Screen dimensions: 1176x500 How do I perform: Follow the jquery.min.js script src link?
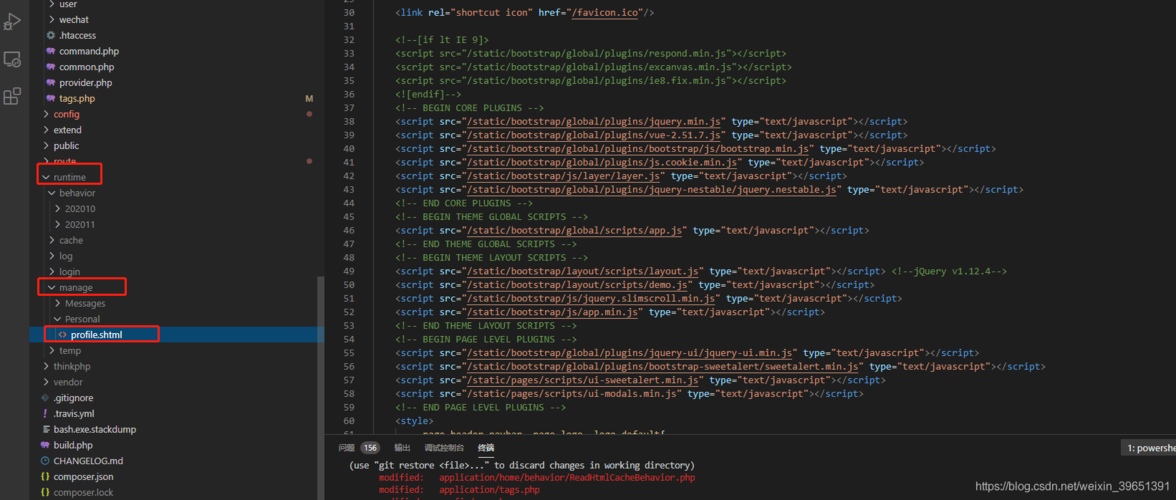pyautogui.click(x=592, y=121)
